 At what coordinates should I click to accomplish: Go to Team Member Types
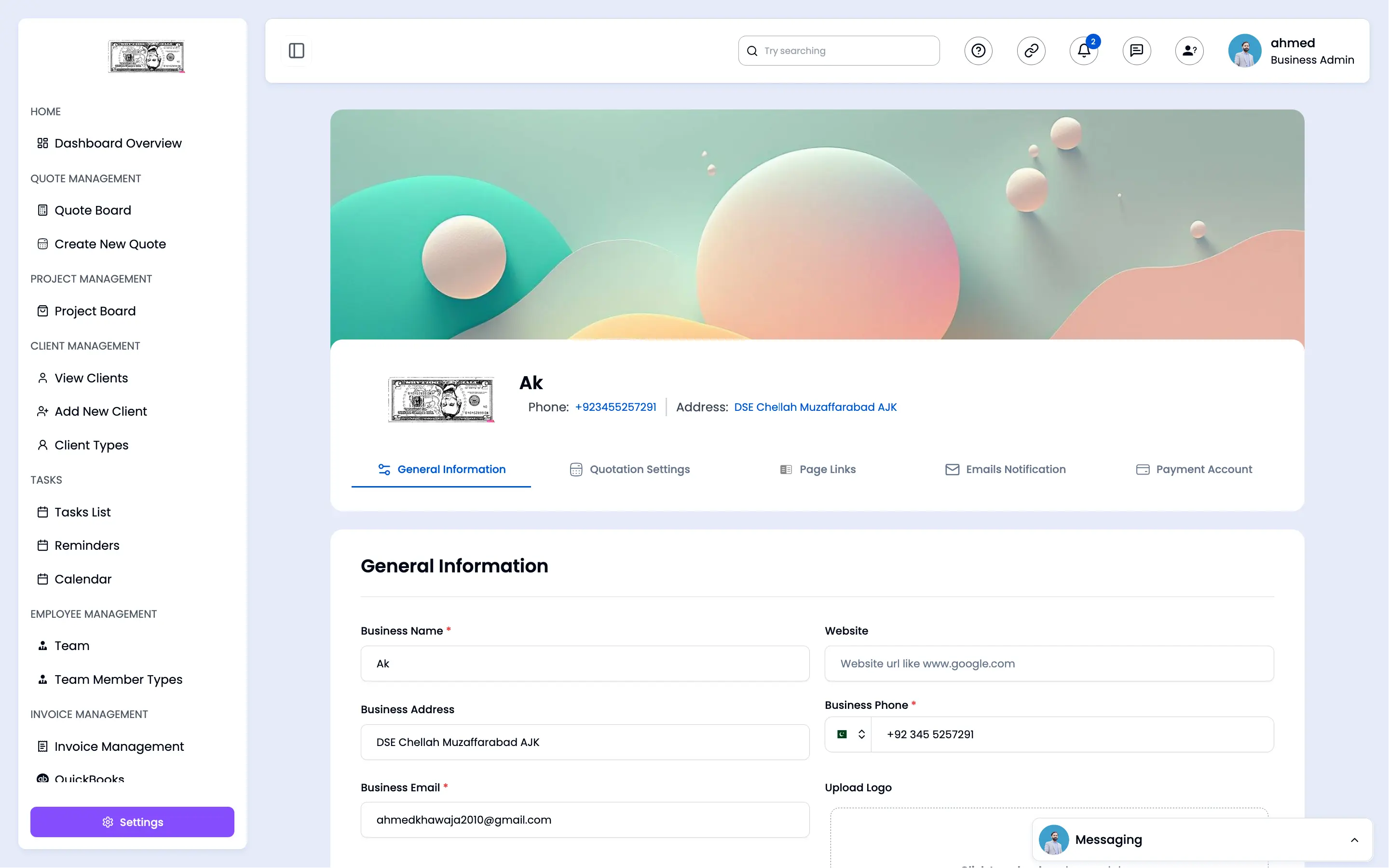pos(118,679)
